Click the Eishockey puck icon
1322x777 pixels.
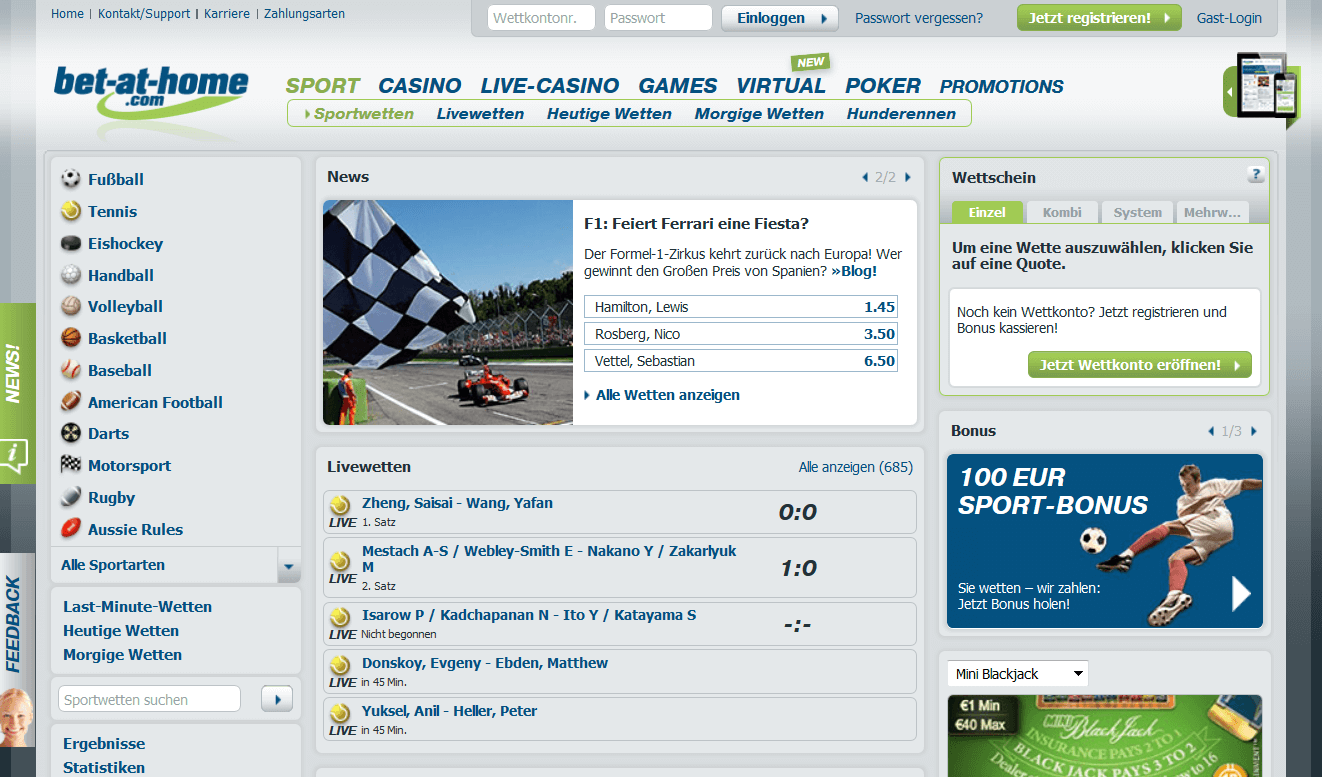click(x=71, y=243)
